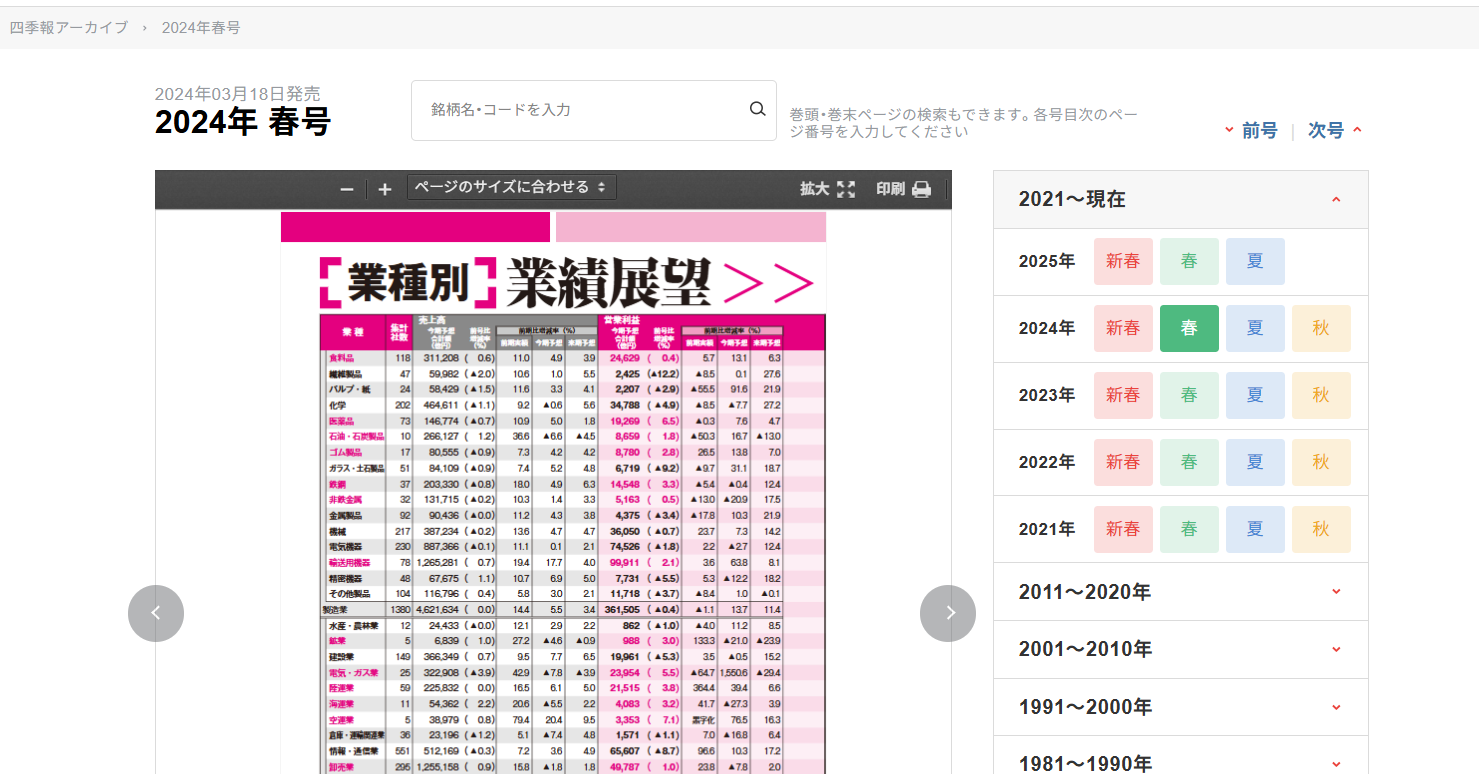Click the magnifying glass search icon

pos(757,110)
